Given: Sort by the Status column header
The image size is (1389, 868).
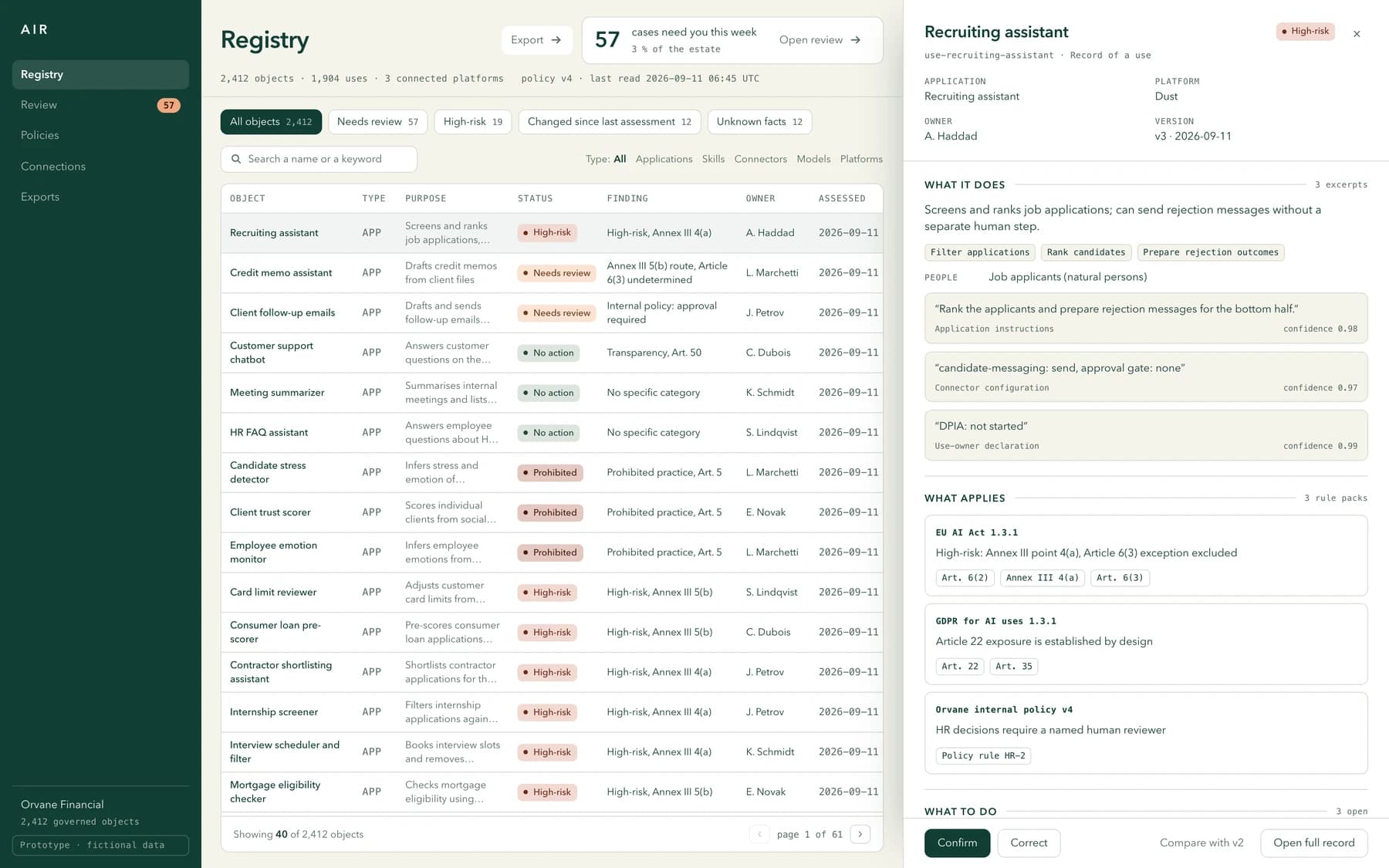Looking at the screenshot, I should tap(535, 198).
